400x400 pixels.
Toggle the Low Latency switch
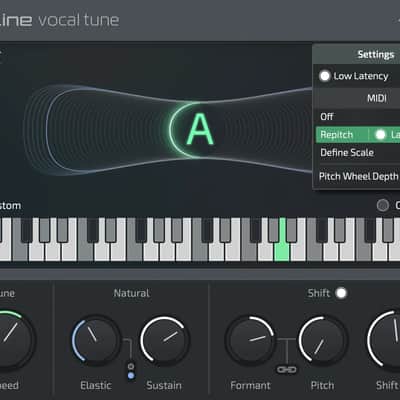click(x=325, y=76)
